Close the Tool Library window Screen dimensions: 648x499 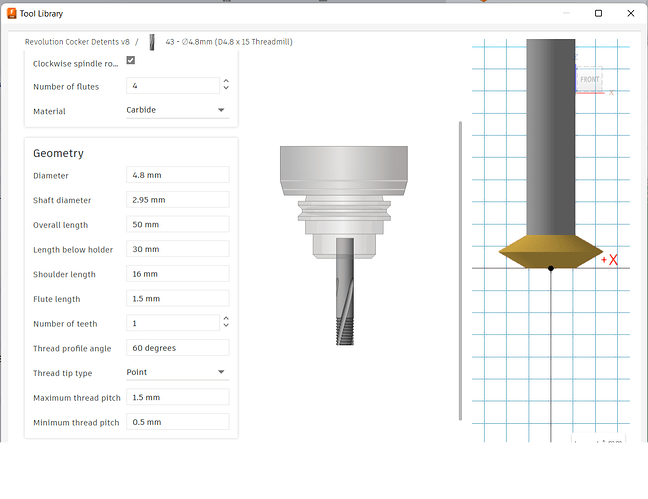click(631, 13)
